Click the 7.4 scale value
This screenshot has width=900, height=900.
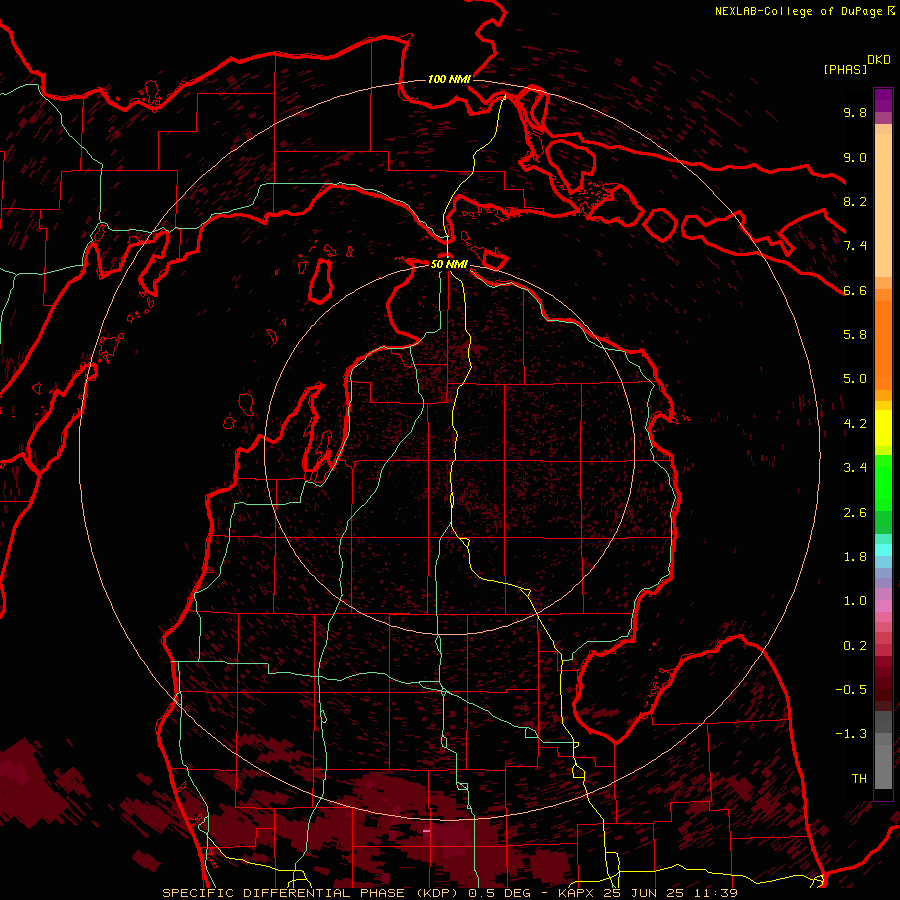pyautogui.click(x=855, y=246)
